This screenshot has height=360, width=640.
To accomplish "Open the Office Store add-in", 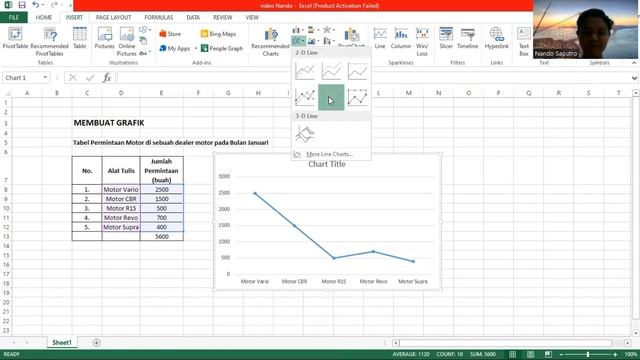I will tap(170, 34).
